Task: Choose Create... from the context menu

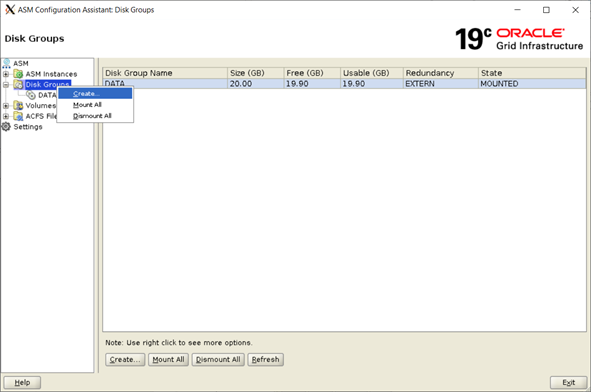Action: tap(95, 93)
